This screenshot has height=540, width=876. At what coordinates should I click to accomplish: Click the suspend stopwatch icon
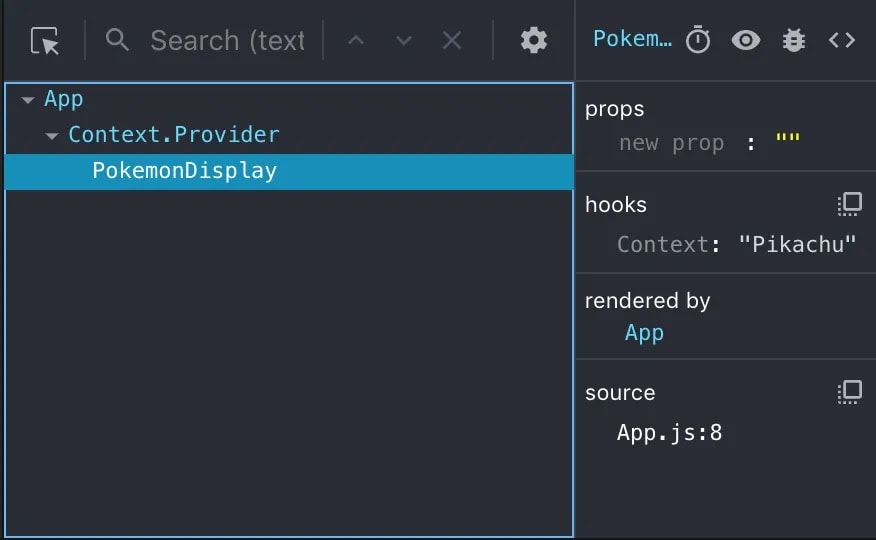pyautogui.click(x=698, y=40)
